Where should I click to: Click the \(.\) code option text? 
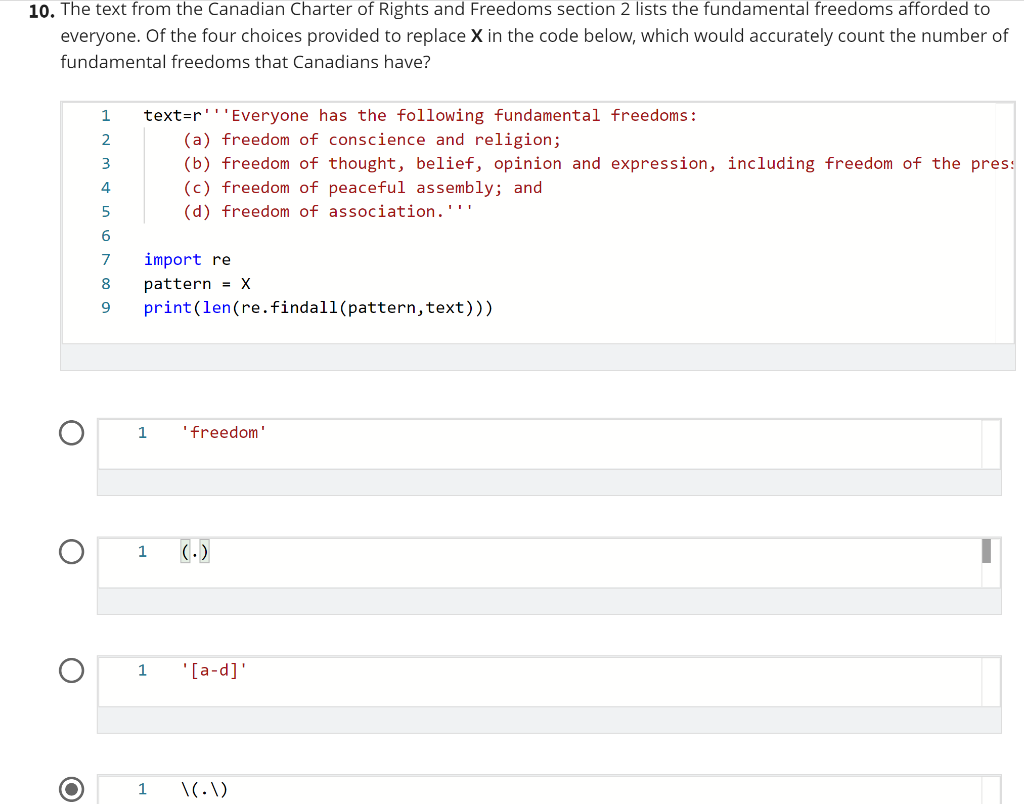(204, 790)
